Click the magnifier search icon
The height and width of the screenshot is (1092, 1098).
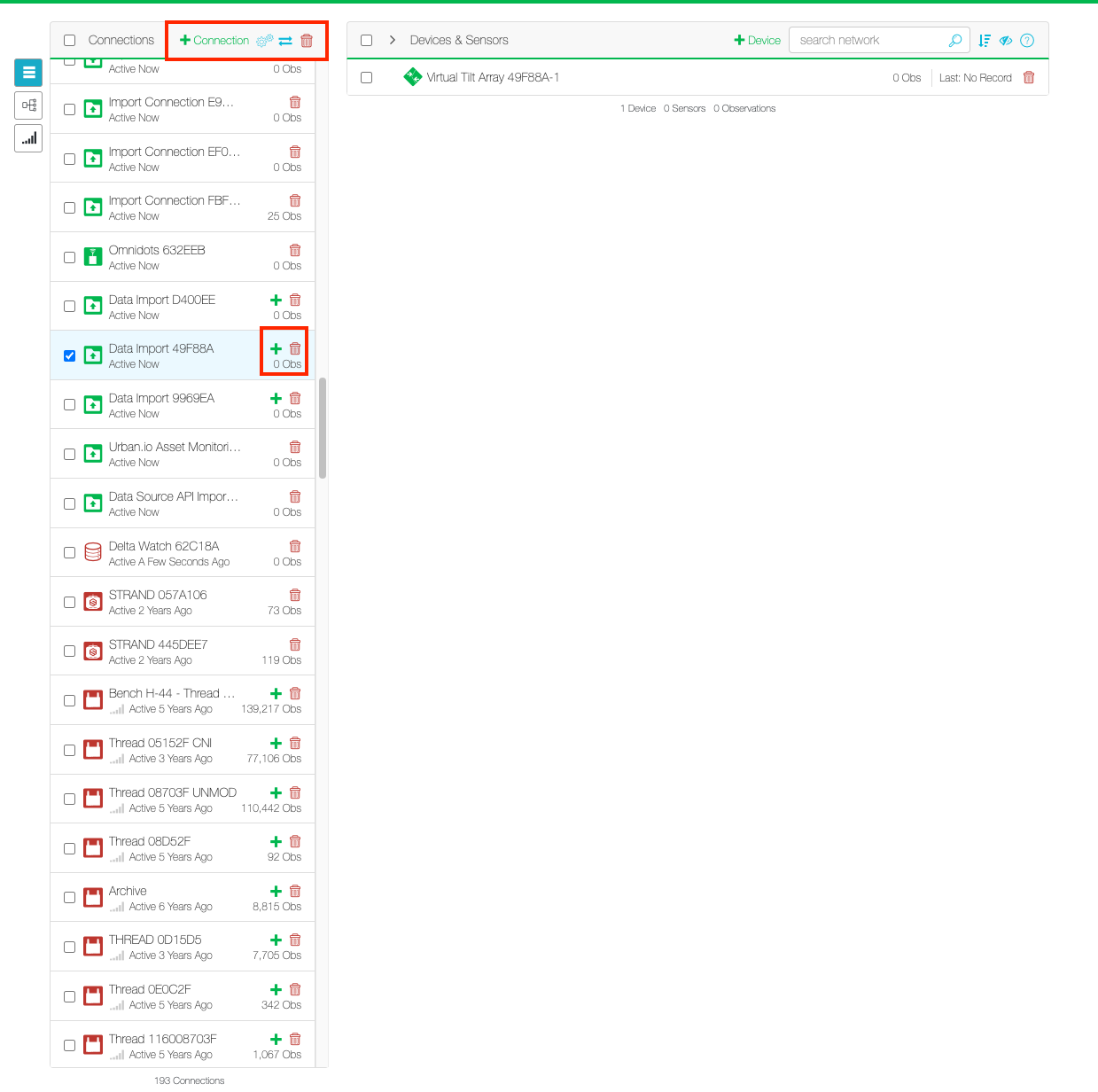955,40
